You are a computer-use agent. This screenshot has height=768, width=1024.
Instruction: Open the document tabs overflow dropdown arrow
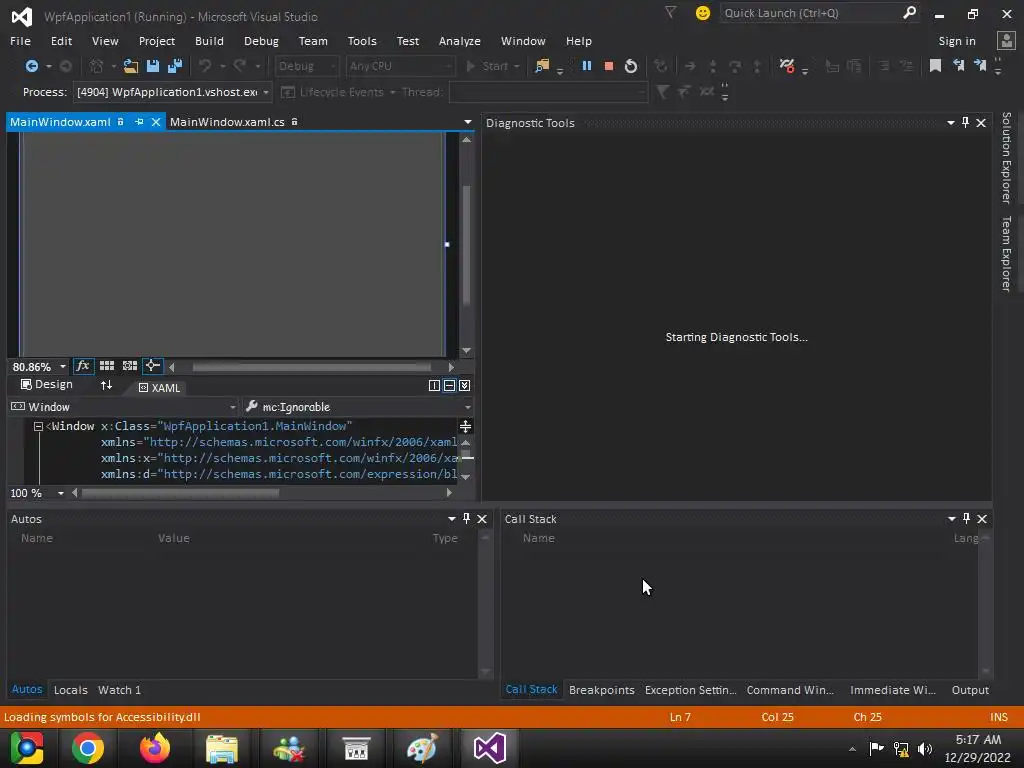click(468, 122)
